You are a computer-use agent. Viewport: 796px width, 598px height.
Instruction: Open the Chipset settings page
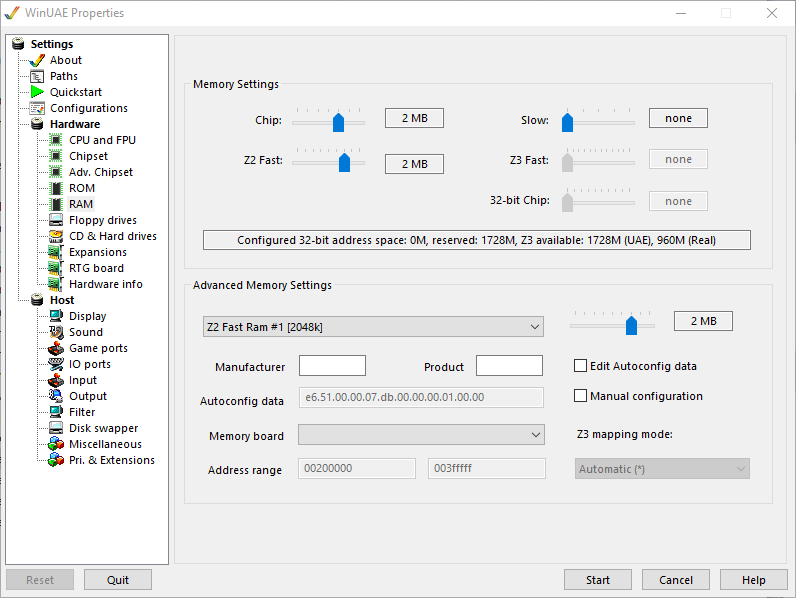click(x=88, y=156)
